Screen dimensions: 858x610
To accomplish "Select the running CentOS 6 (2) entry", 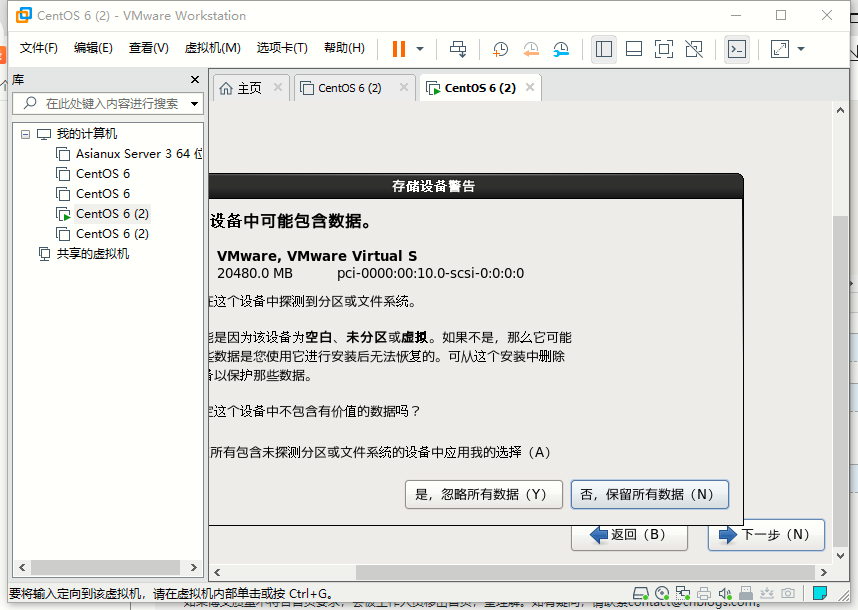I will pos(102,214).
